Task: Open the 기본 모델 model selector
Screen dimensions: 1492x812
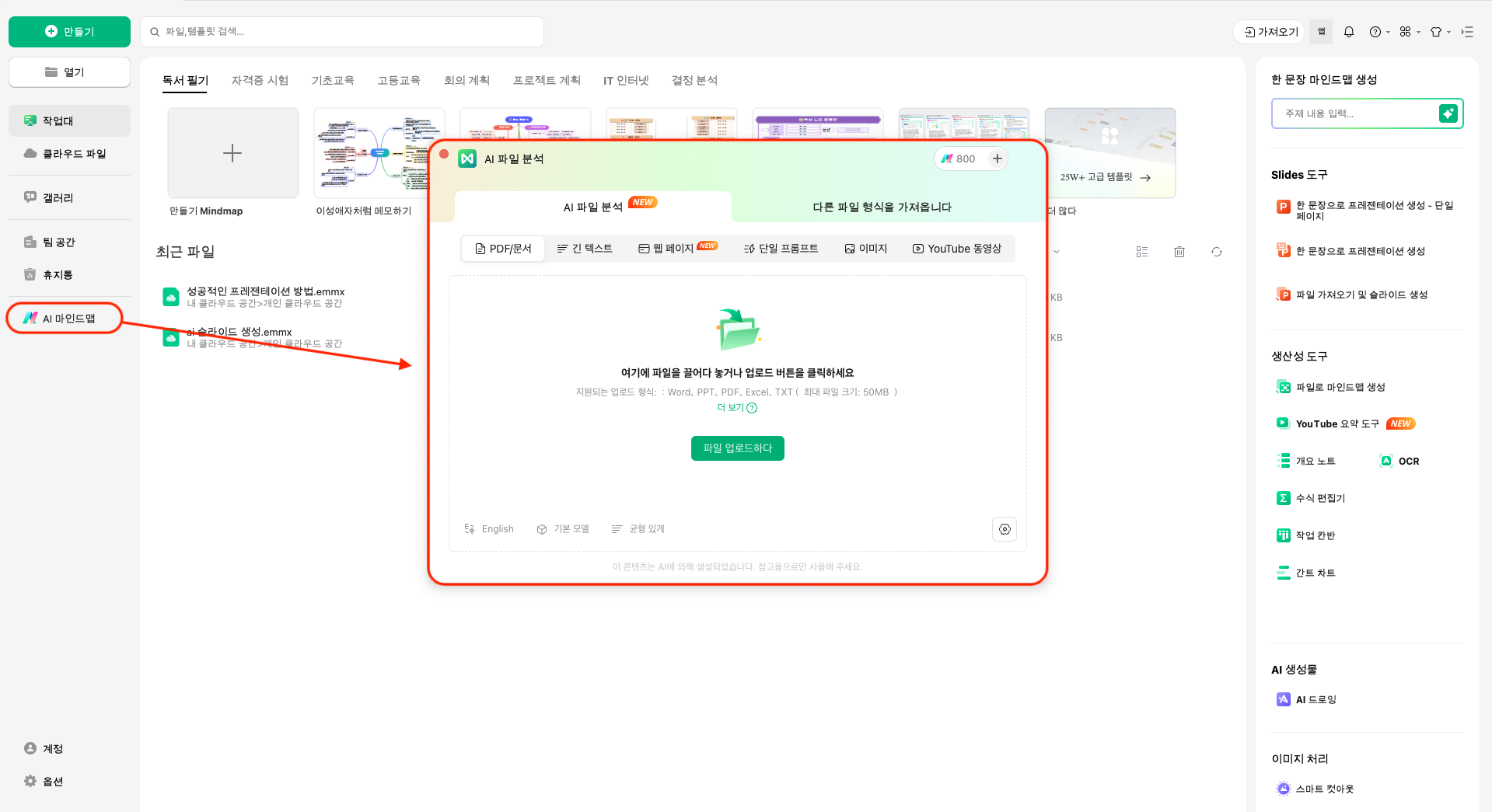Action: (564, 528)
